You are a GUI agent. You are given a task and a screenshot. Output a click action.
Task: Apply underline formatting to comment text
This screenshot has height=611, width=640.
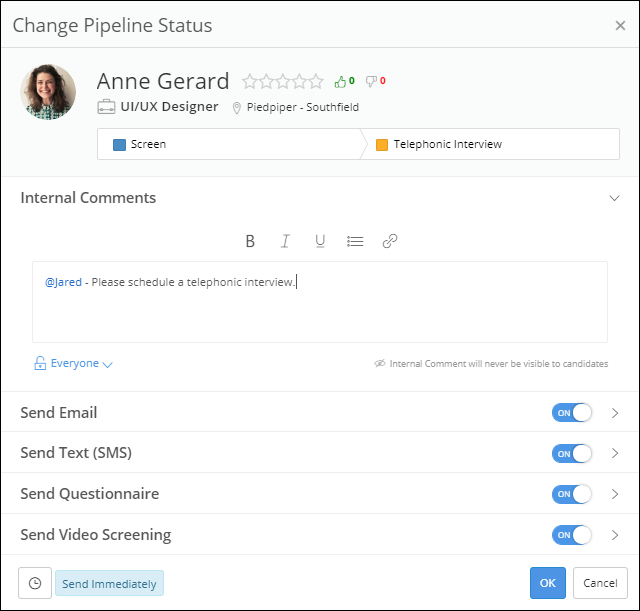pyautogui.click(x=320, y=241)
